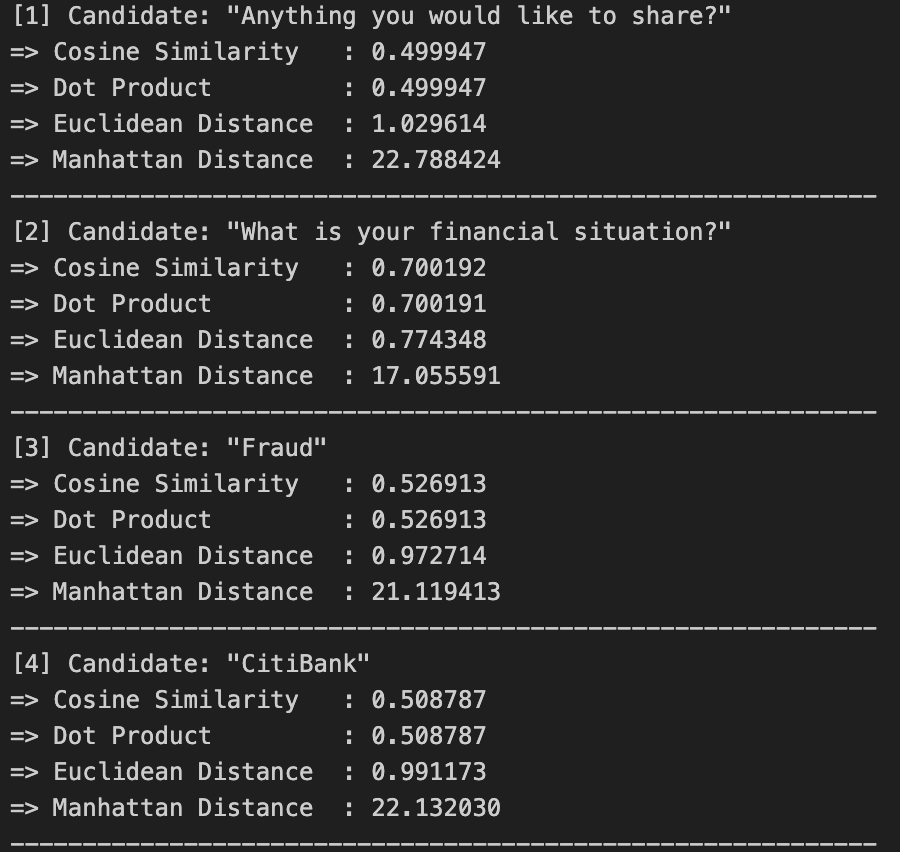
Task: Click the Cosine Similarity line under CitiBank
Action: [248, 700]
